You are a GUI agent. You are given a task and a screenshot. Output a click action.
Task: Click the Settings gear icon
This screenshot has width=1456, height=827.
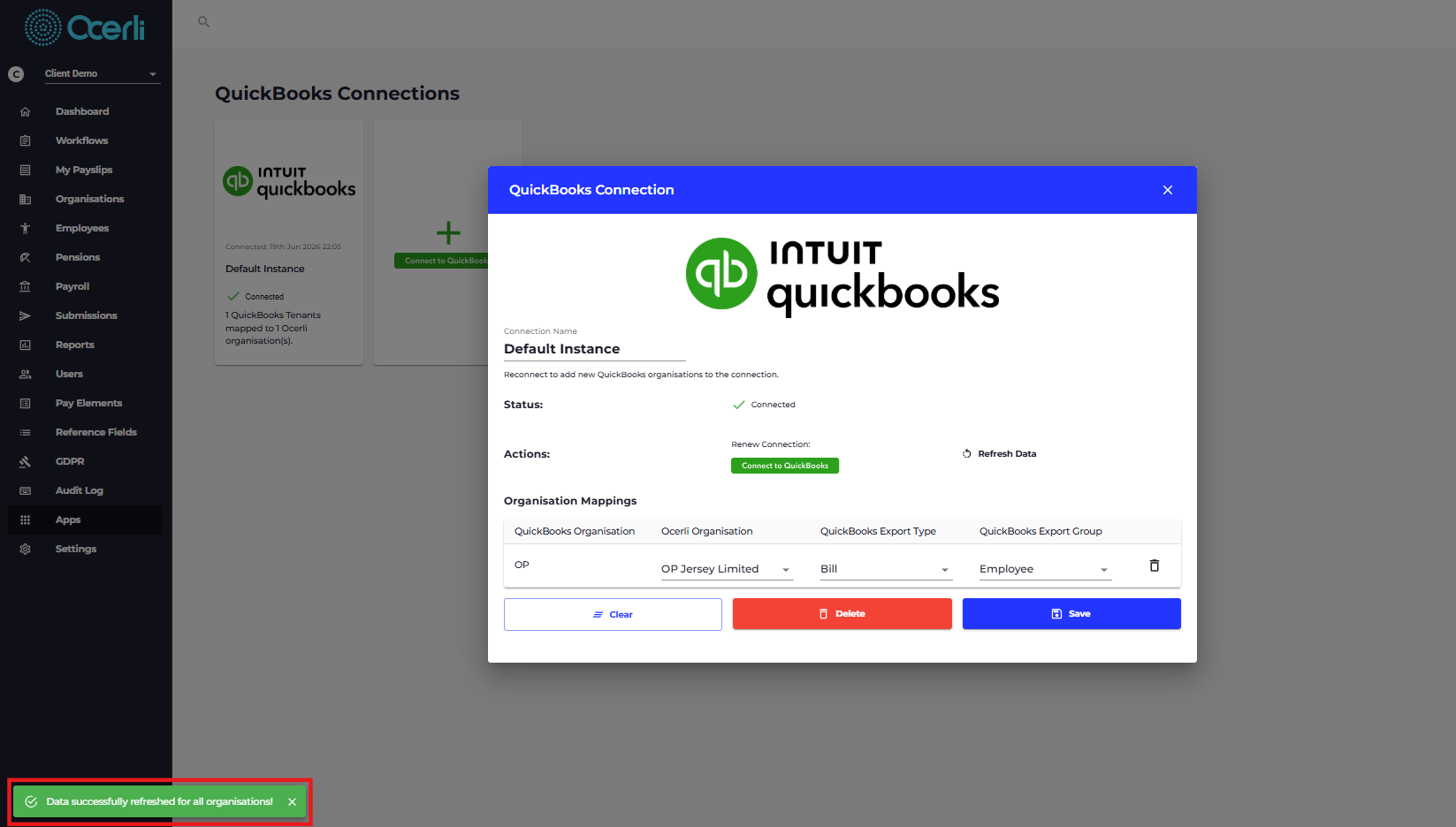25,549
